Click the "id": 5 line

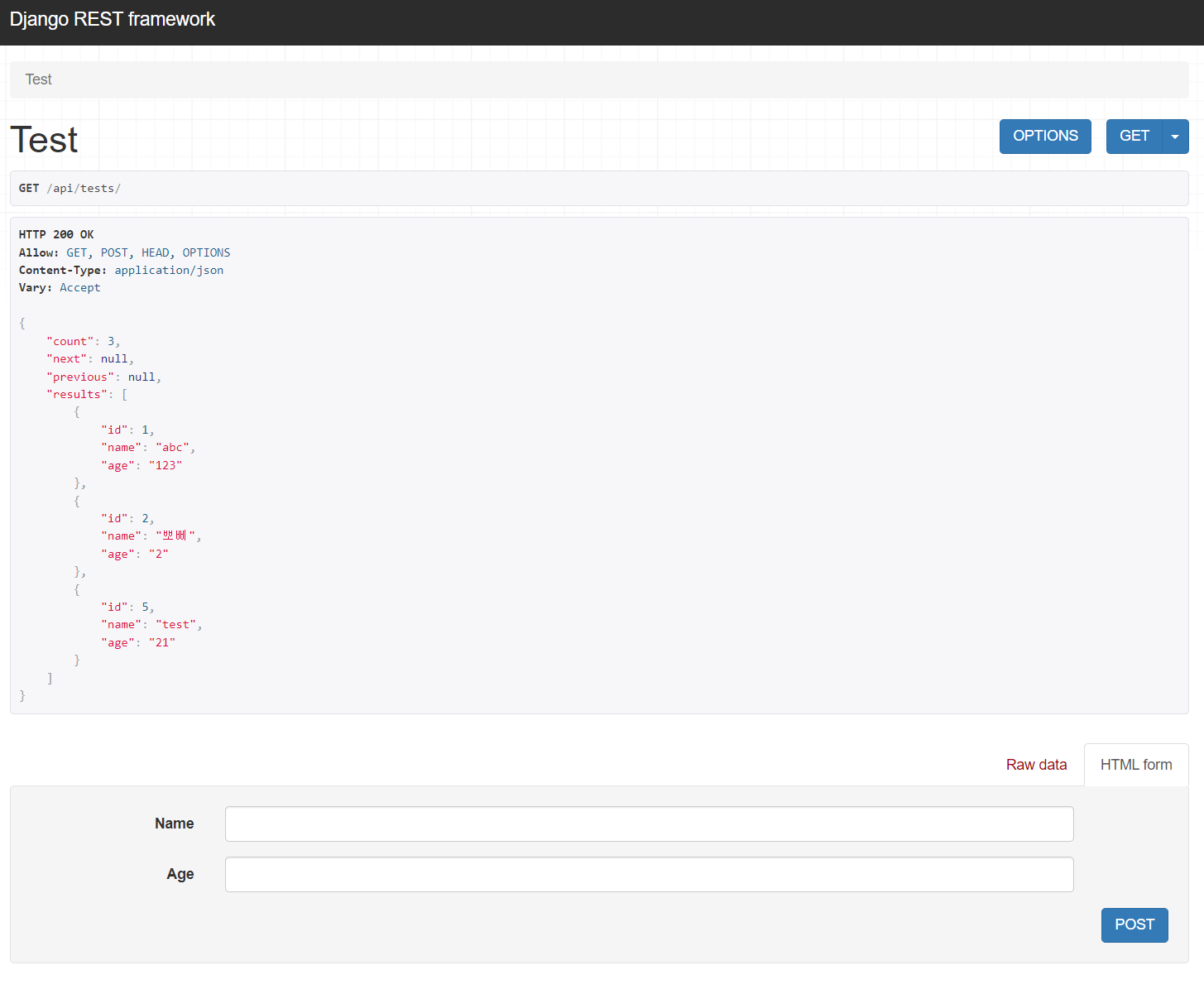pos(127,608)
